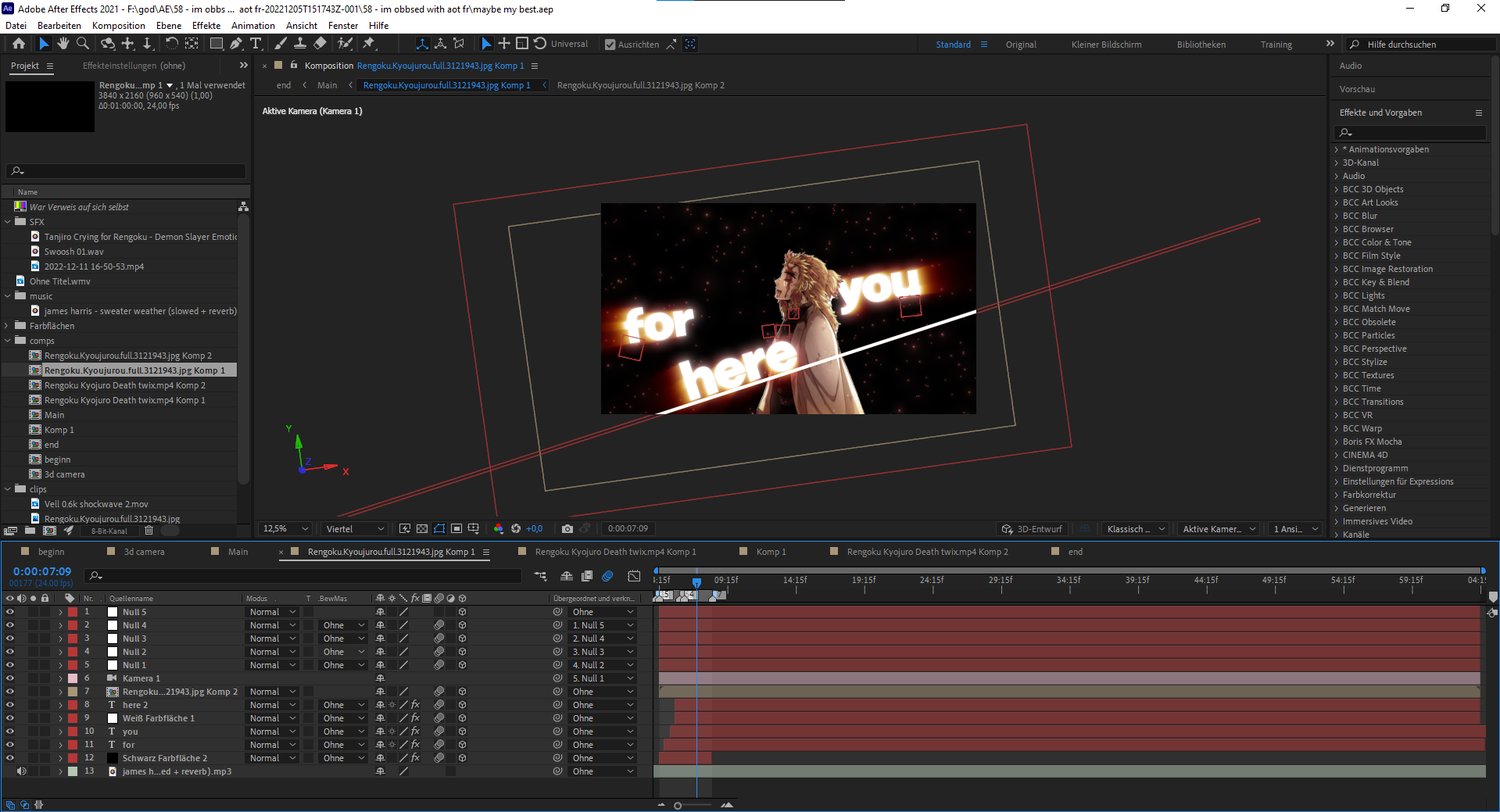Toggle mask and shape path visibility icon

click(439, 529)
